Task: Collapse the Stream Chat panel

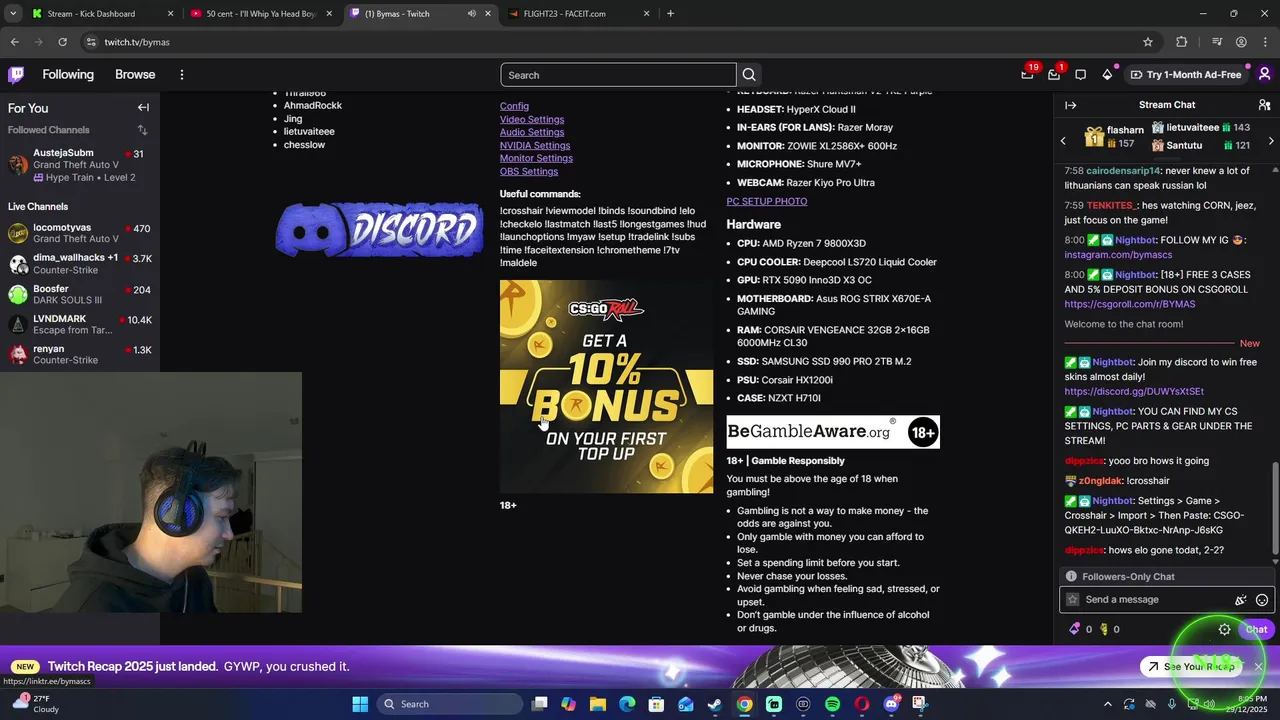Action: (x=1070, y=105)
